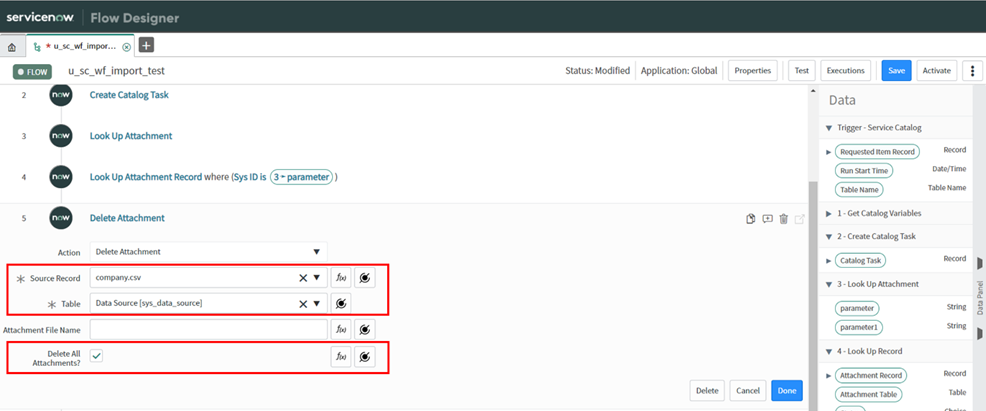Image resolution: width=986 pixels, height=411 pixels.
Task: Click the Attachment File Name input
Action: pos(209,330)
